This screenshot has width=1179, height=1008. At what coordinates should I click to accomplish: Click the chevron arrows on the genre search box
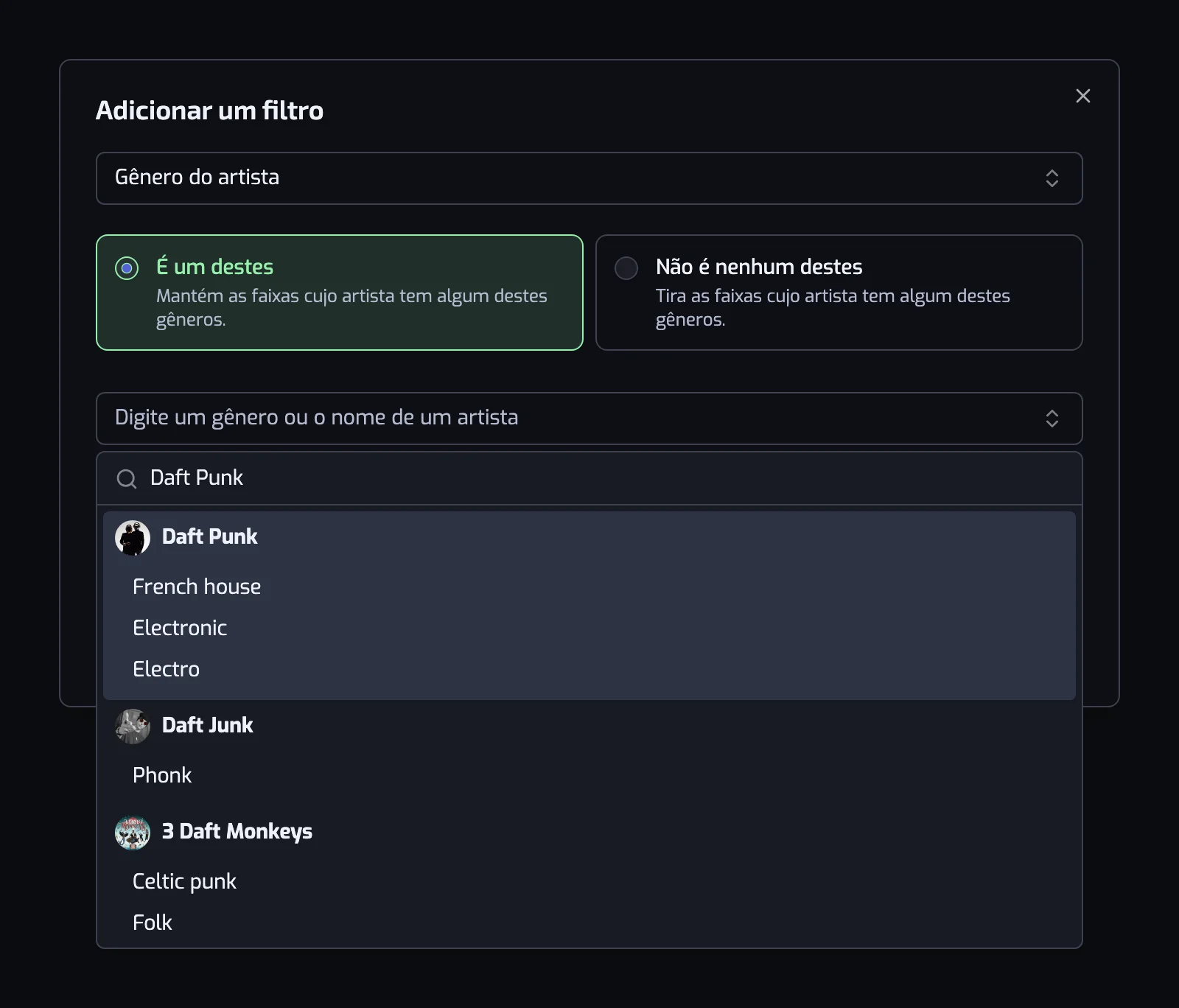click(x=1052, y=419)
